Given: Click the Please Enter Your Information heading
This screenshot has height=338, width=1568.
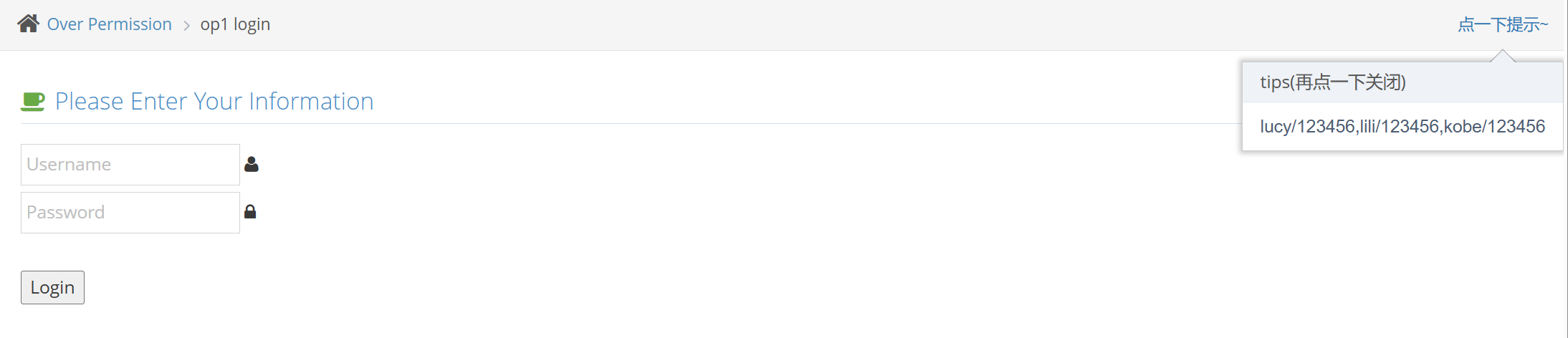Looking at the screenshot, I should tap(214, 102).
